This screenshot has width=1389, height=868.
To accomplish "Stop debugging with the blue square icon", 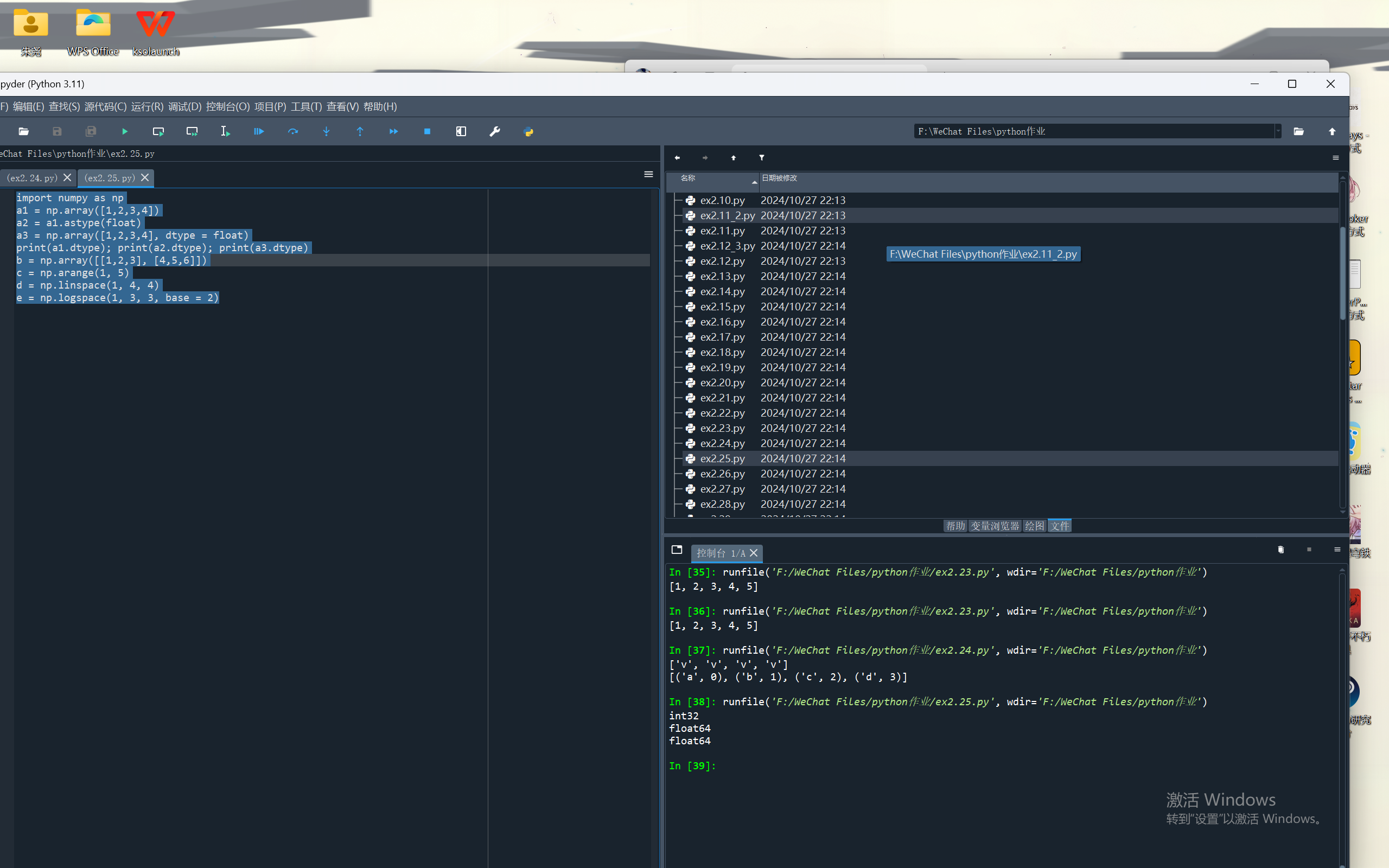I will click(x=427, y=131).
